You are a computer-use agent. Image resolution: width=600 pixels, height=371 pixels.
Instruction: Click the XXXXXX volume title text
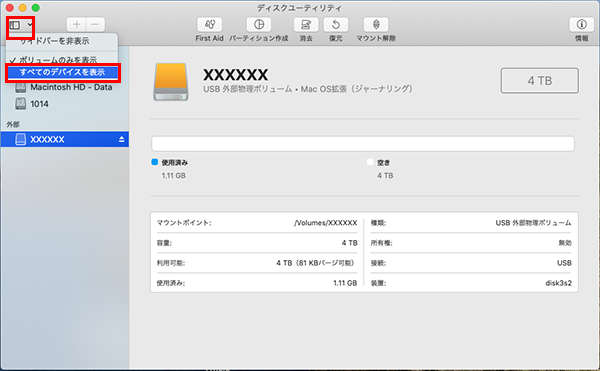pos(236,75)
